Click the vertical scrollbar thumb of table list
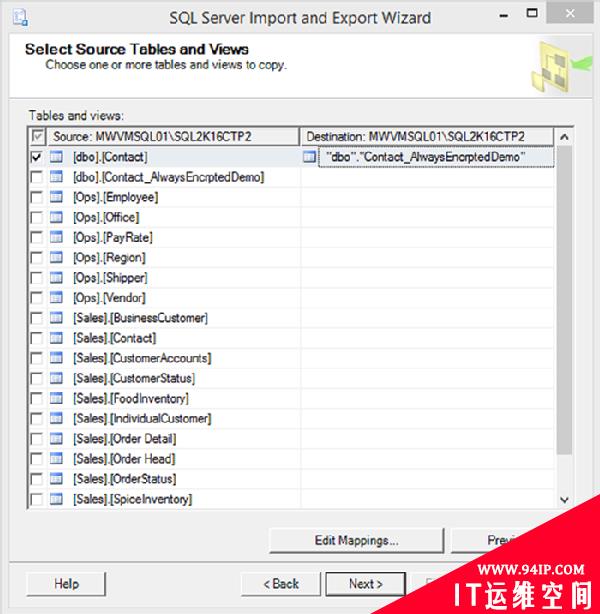This screenshot has width=600, height=614. 564,300
